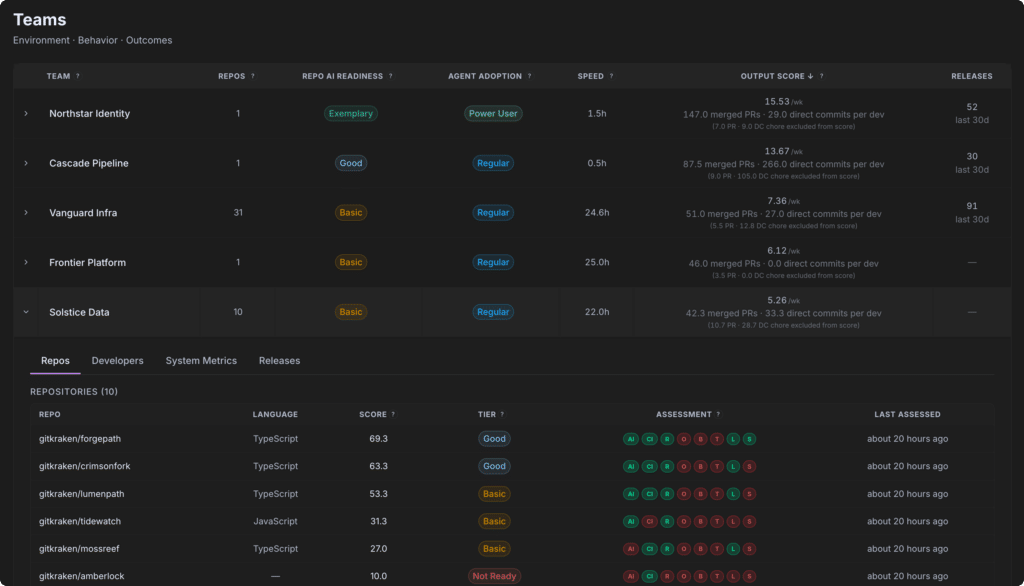Click the Not Ready tier badge for amberlock
Image resolution: width=1024 pixels, height=586 pixels.
tap(494, 576)
